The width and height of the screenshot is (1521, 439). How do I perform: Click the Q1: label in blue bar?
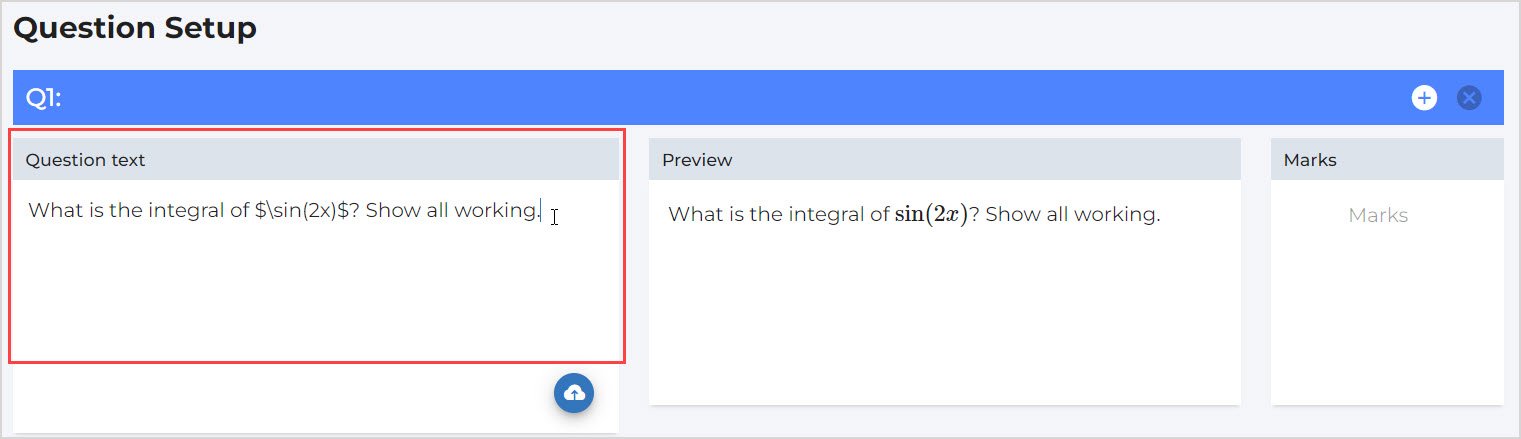pyautogui.click(x=43, y=97)
